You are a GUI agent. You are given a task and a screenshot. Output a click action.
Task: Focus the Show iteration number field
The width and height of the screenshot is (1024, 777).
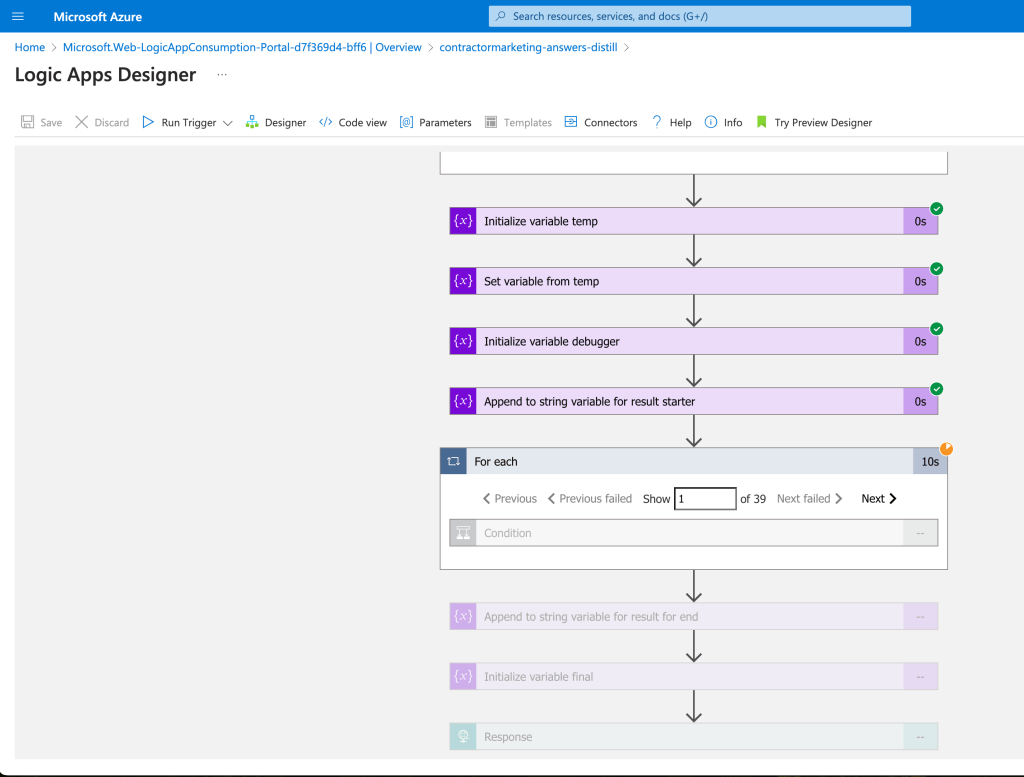(x=705, y=499)
